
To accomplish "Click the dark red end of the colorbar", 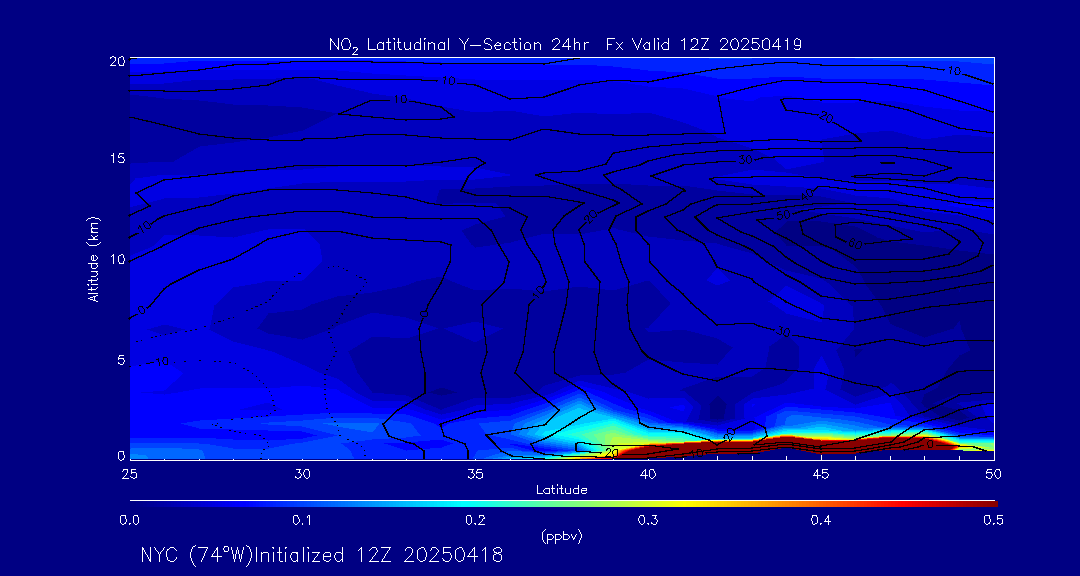I will click(x=982, y=504).
